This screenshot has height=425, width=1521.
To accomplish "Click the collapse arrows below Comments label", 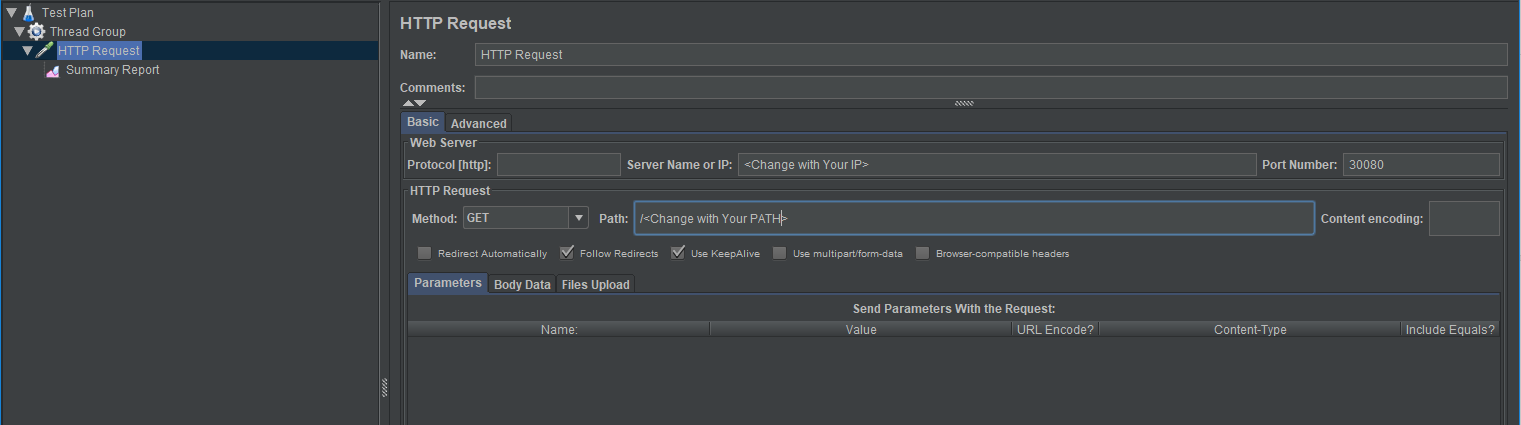I will point(414,103).
